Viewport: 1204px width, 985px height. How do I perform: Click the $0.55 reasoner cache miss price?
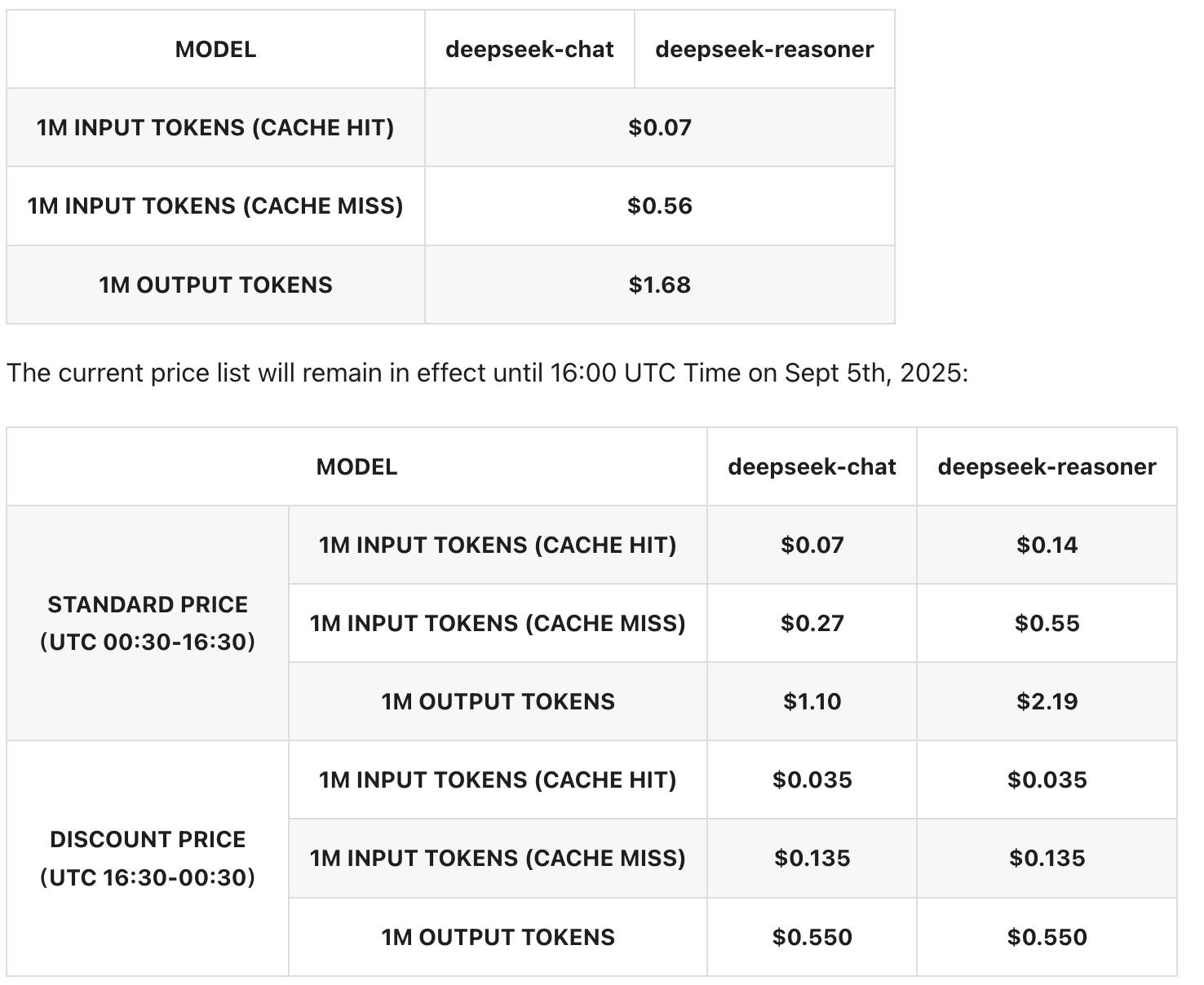(x=1047, y=624)
